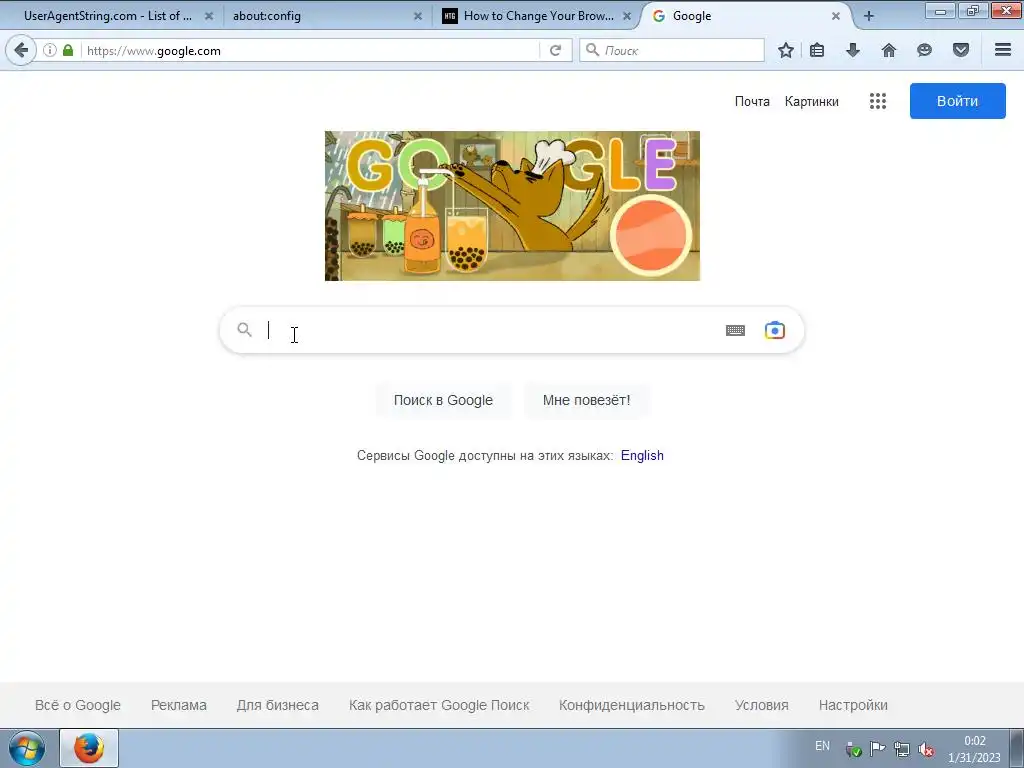Click the muted volume tray icon
Viewport: 1024px width, 768px height.
(x=925, y=749)
